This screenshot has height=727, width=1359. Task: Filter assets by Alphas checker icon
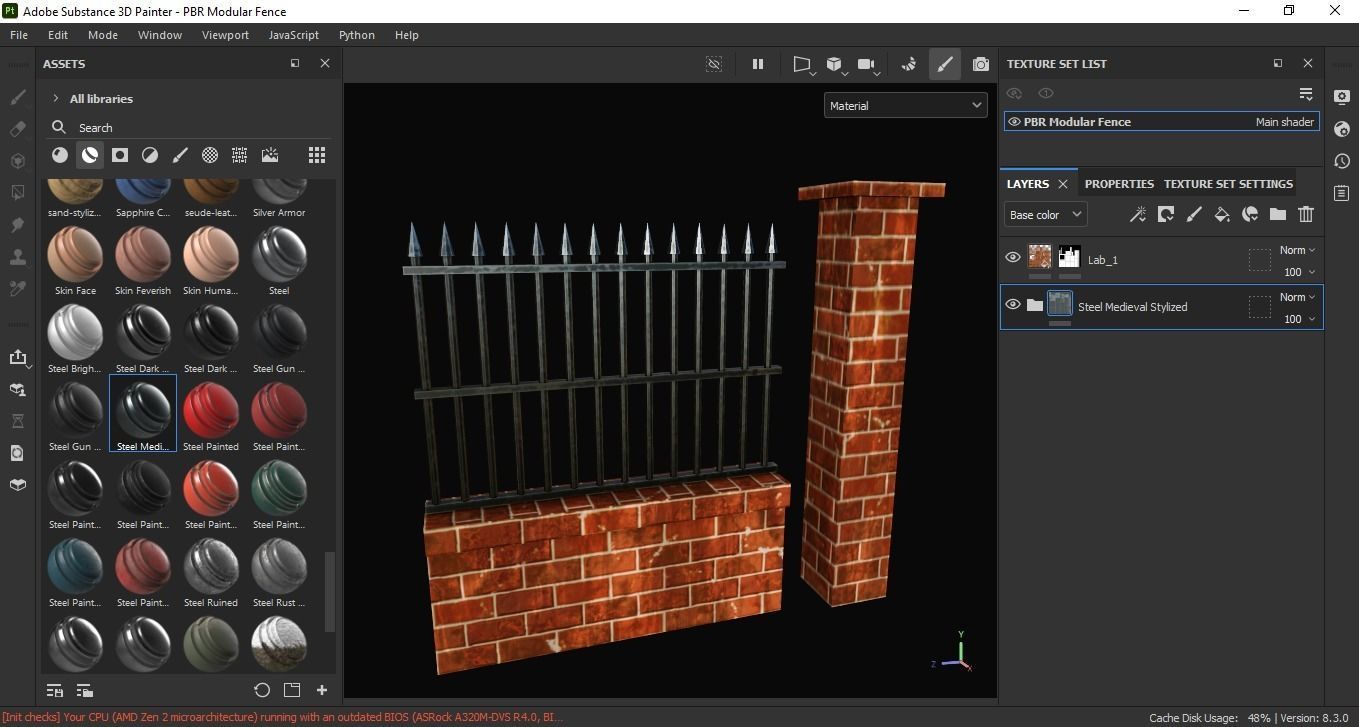pos(210,155)
